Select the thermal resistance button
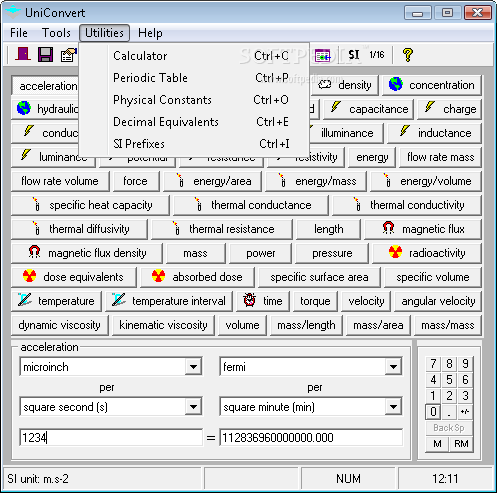Viewport: 497px width, 493px height. 222,229
